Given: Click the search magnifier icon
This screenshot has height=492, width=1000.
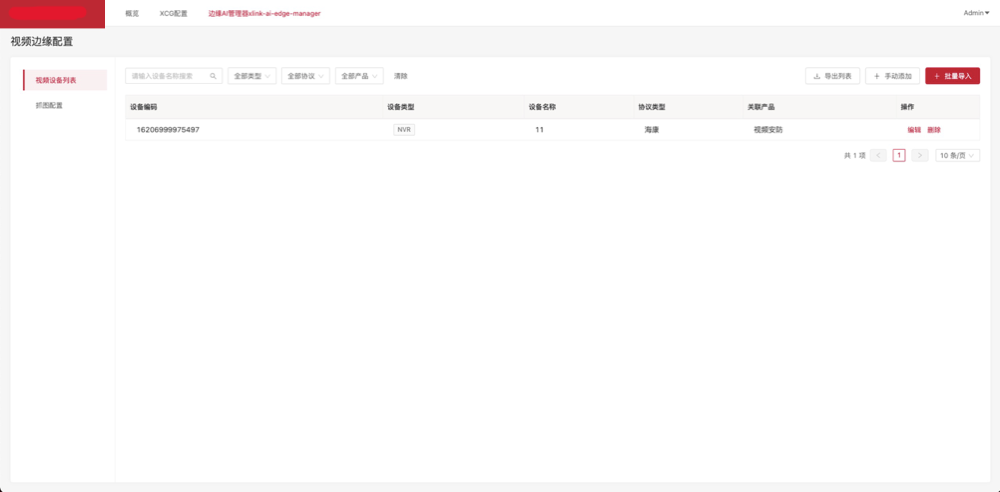Looking at the screenshot, I should click(x=213, y=76).
